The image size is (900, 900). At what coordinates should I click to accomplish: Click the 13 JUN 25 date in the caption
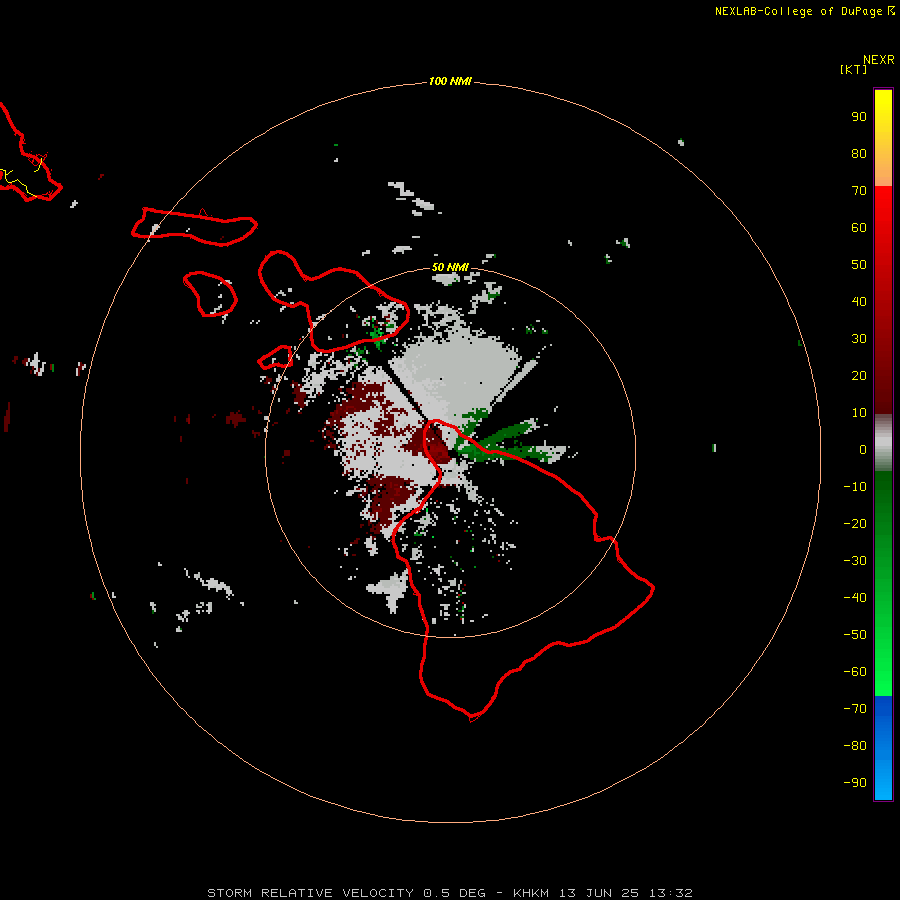tap(599, 893)
